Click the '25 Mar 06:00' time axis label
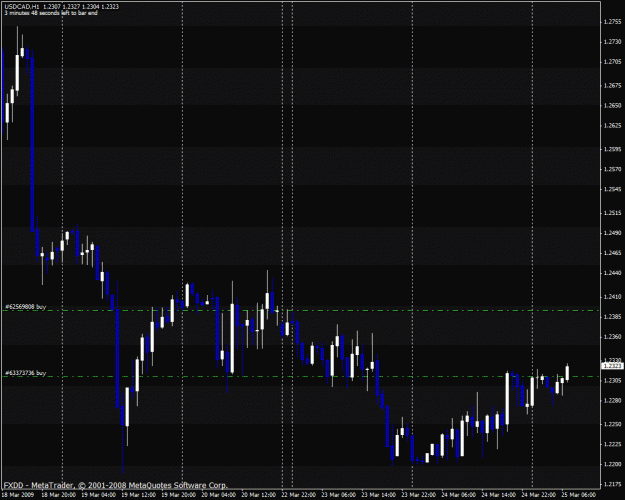The height and width of the screenshot is (500, 625). 579,495
